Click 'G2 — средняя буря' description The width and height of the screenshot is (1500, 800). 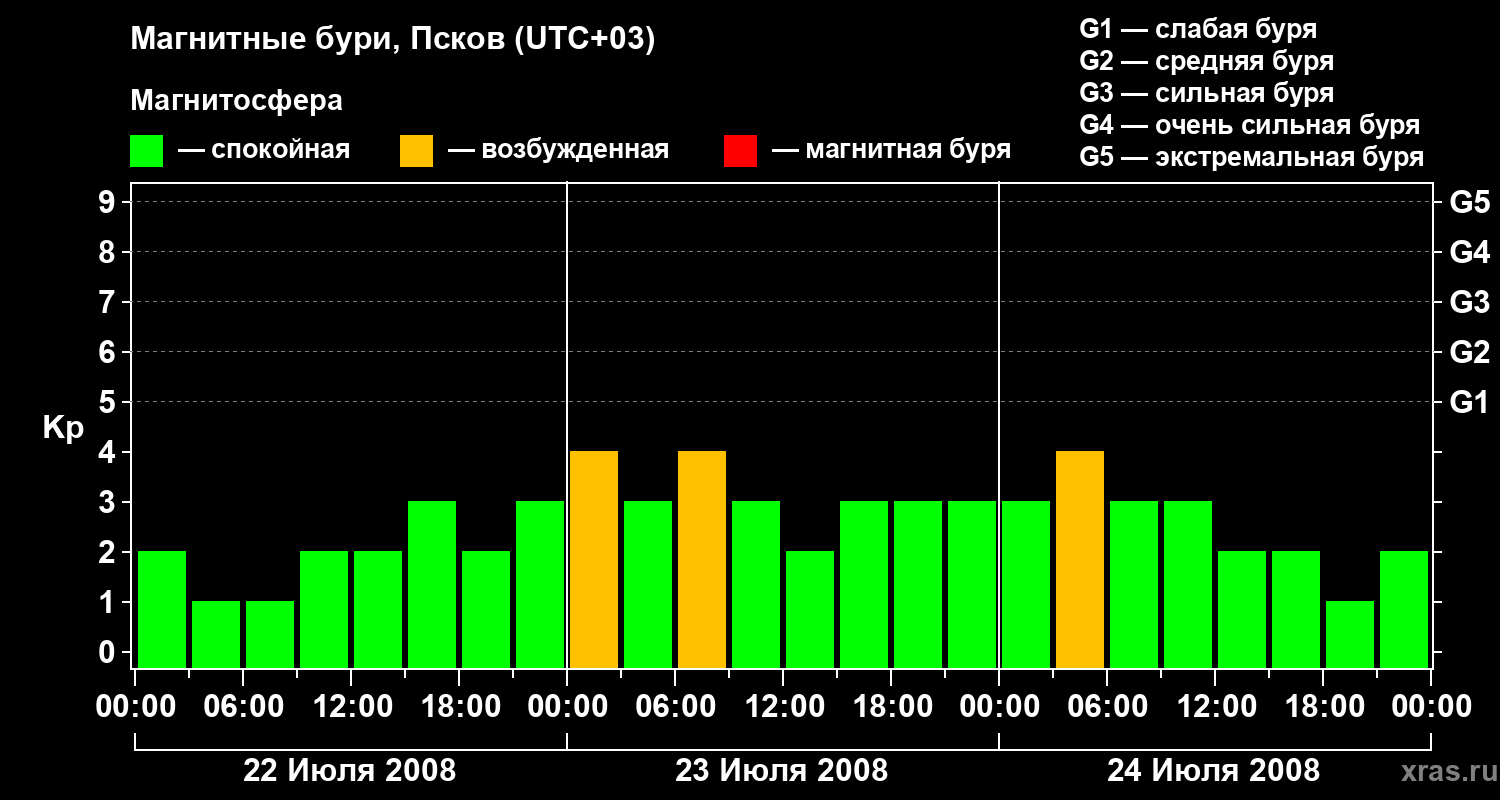pos(1206,60)
